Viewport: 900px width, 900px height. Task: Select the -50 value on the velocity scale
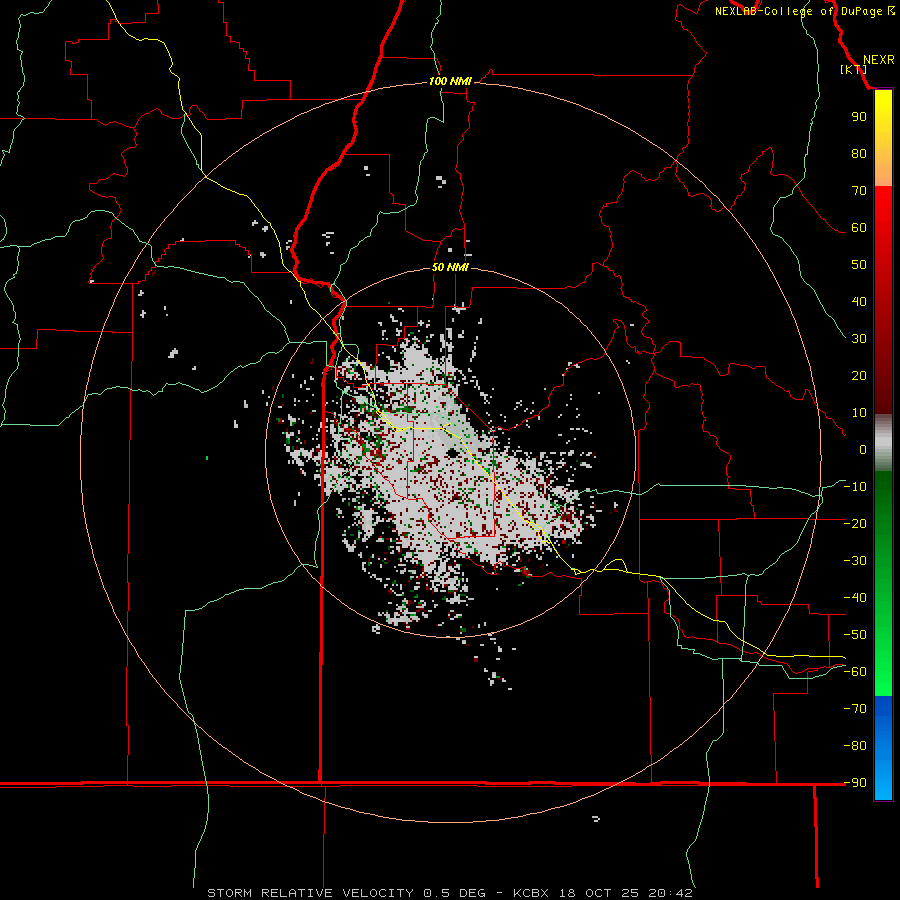point(855,635)
